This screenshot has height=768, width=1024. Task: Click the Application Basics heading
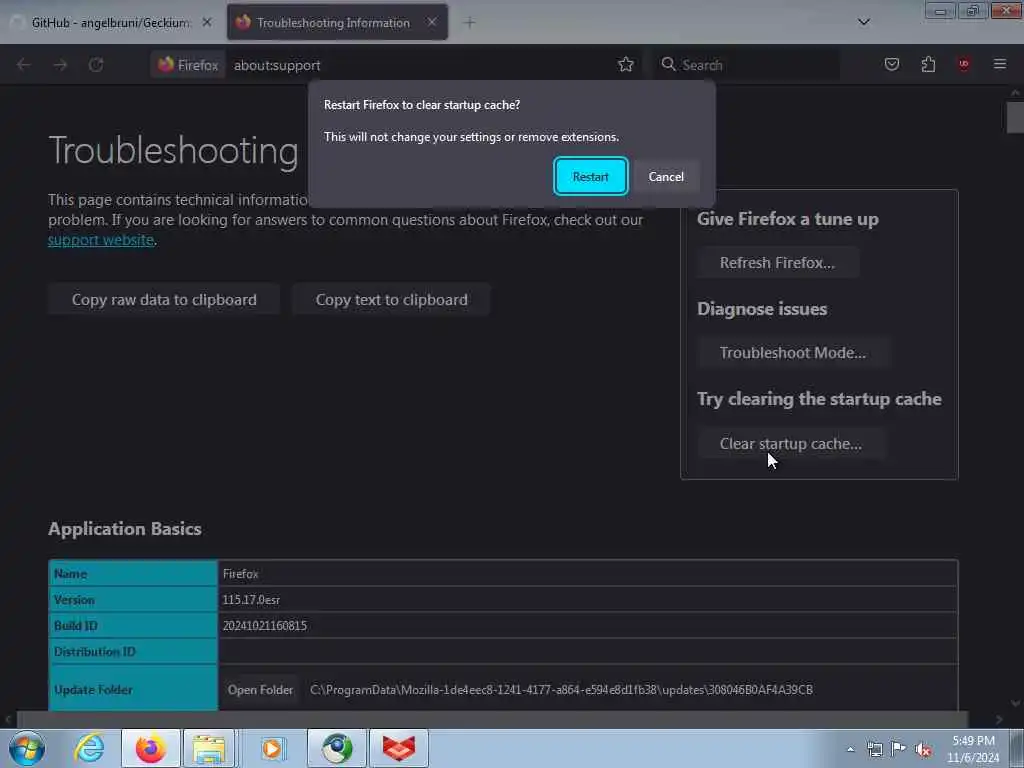125,529
